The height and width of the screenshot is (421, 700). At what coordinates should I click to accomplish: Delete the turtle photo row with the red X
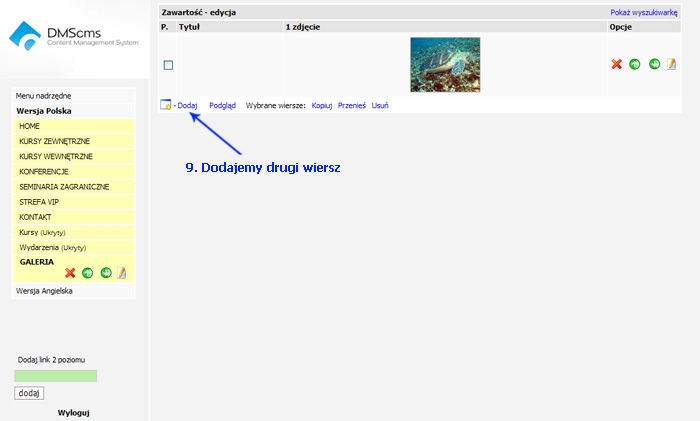(x=617, y=64)
